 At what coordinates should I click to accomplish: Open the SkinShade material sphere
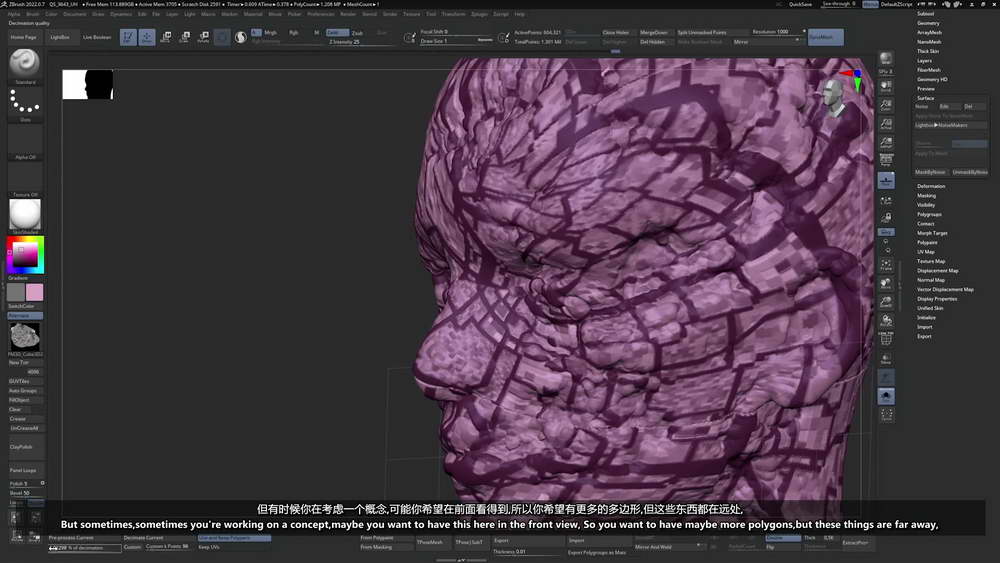tap(25, 215)
